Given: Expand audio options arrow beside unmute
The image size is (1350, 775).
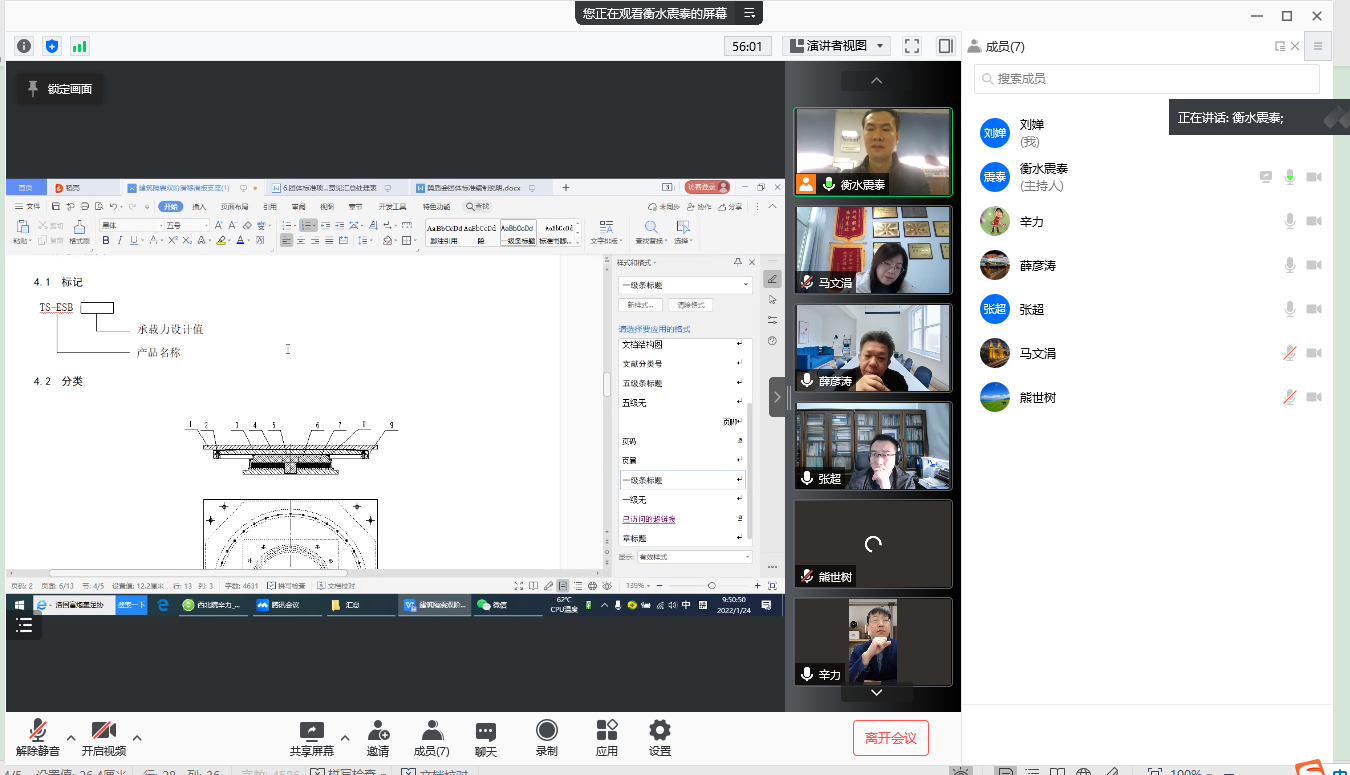Looking at the screenshot, I should click(x=71, y=738).
